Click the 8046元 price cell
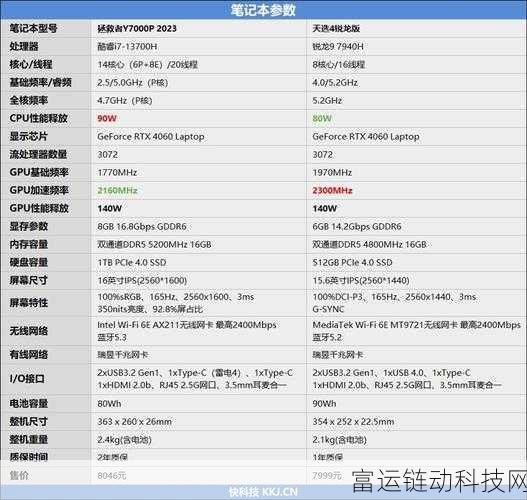The width and height of the screenshot is (527, 500). pyautogui.click(x=112, y=476)
